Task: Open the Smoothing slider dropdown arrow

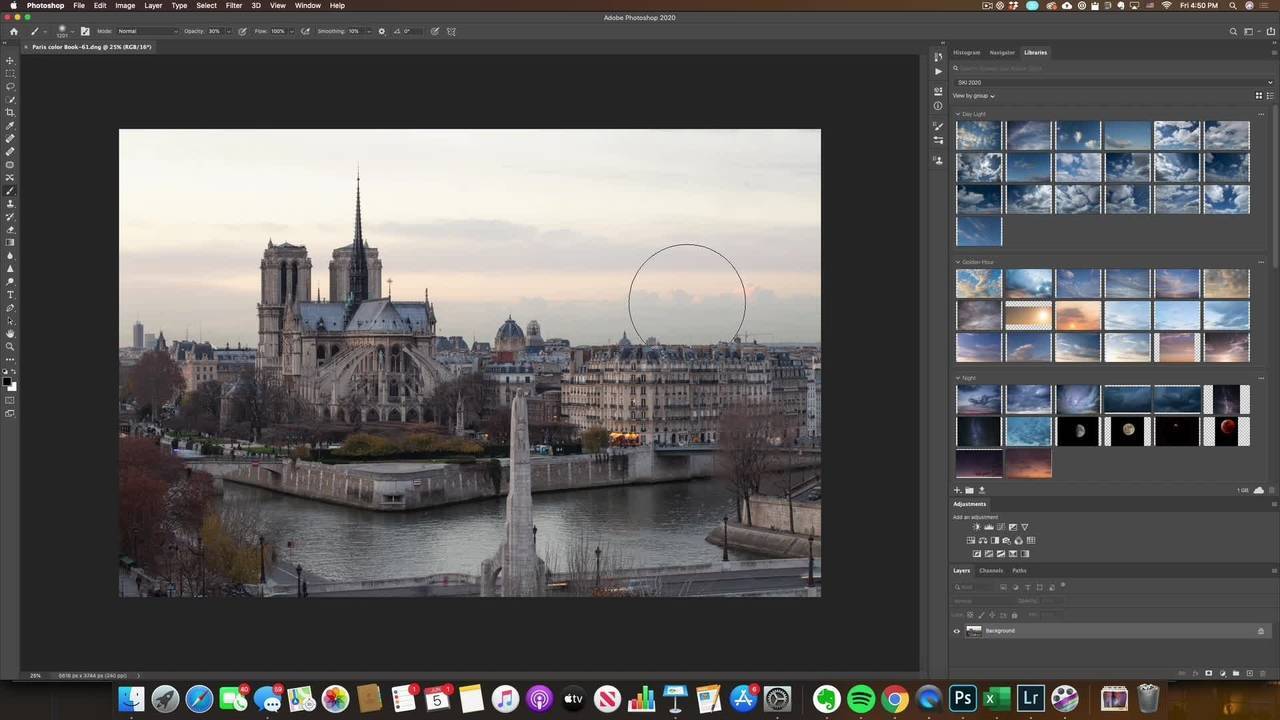Action: click(368, 31)
